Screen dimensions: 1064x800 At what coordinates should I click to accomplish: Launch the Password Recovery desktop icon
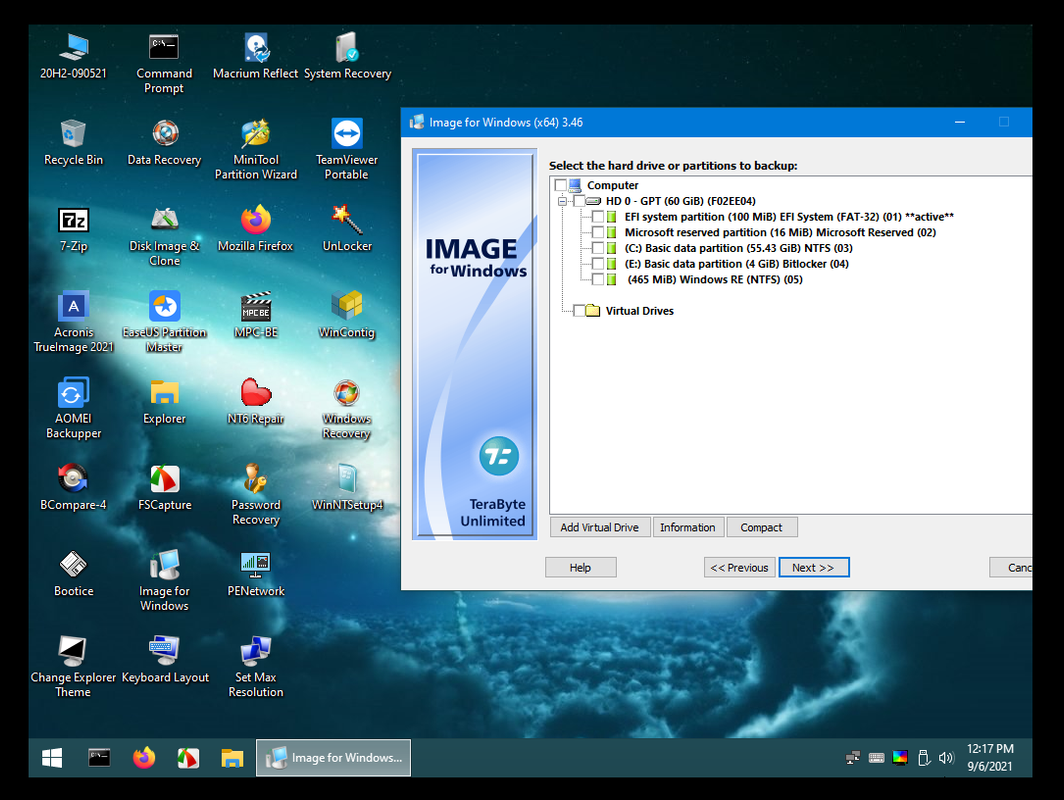[x=256, y=495]
